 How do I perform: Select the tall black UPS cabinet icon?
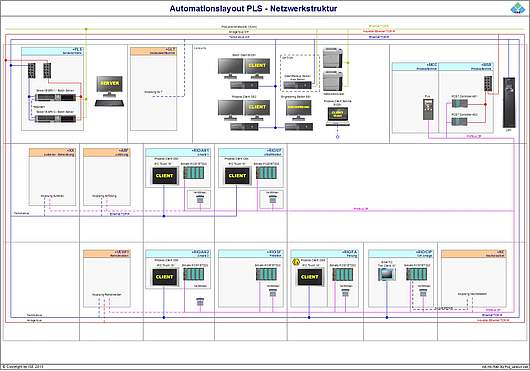(x=509, y=103)
